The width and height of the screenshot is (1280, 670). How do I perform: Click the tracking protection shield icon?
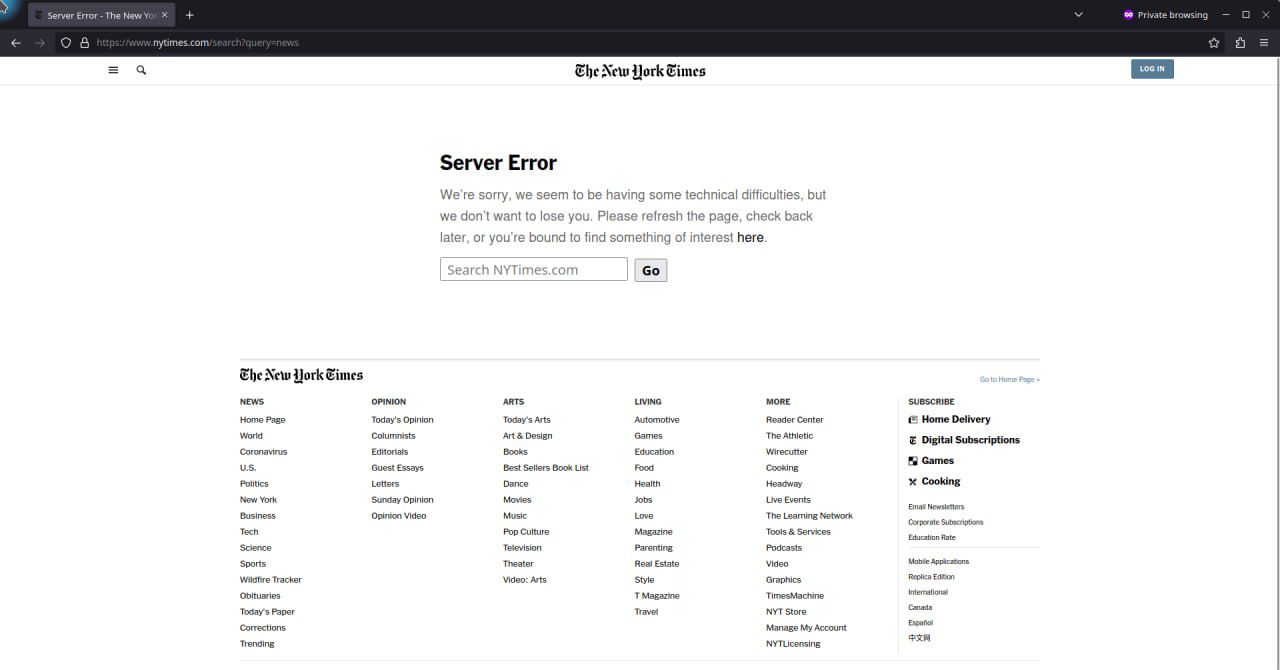(66, 43)
